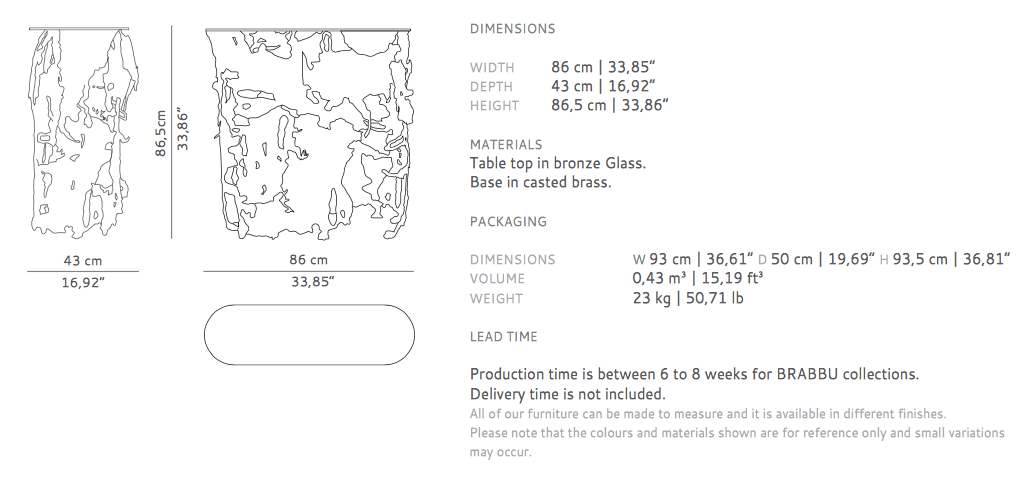Click the oval top view outline
The height and width of the screenshot is (492, 1031).
309,334
